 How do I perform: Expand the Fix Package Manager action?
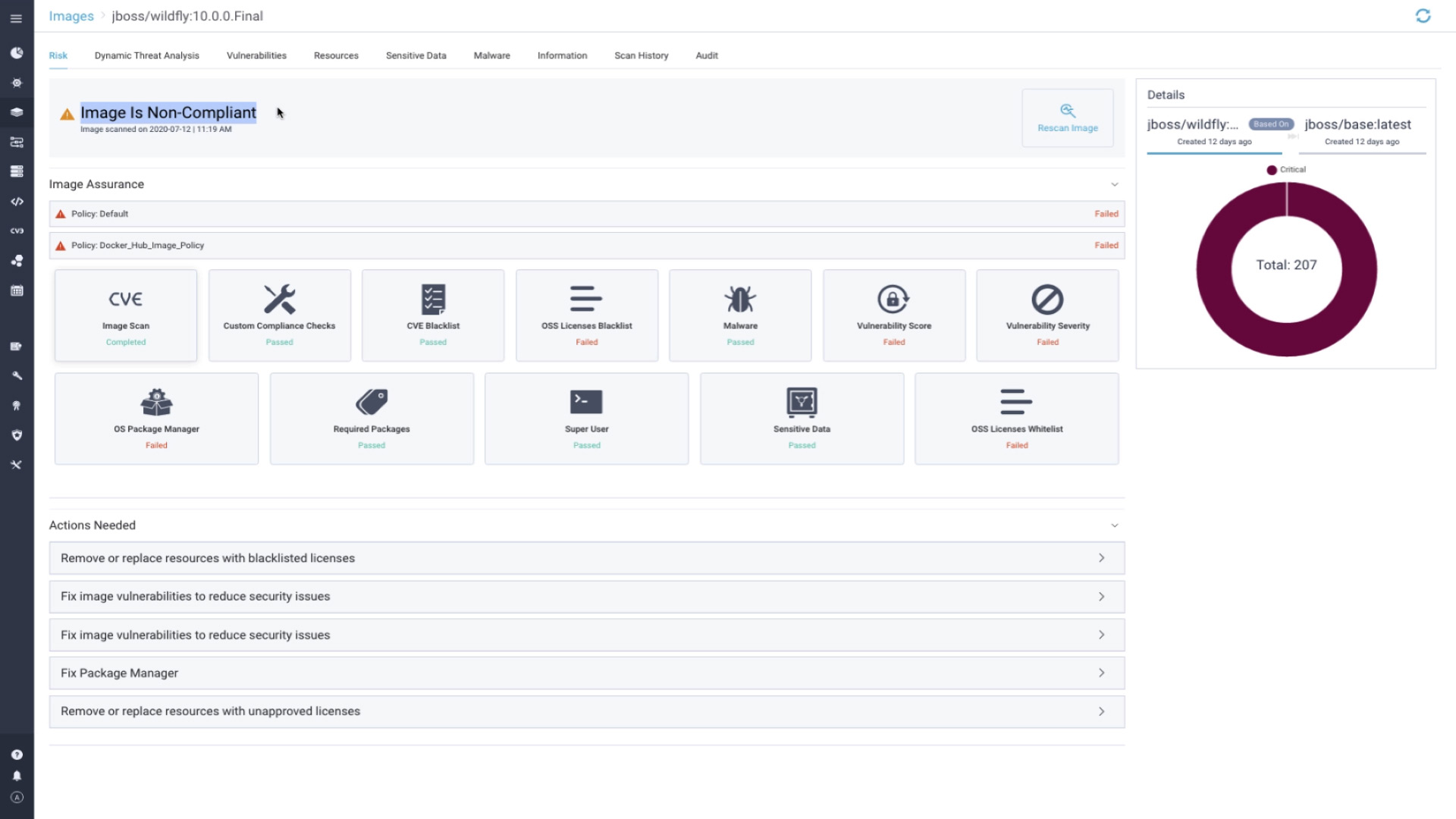tap(587, 673)
